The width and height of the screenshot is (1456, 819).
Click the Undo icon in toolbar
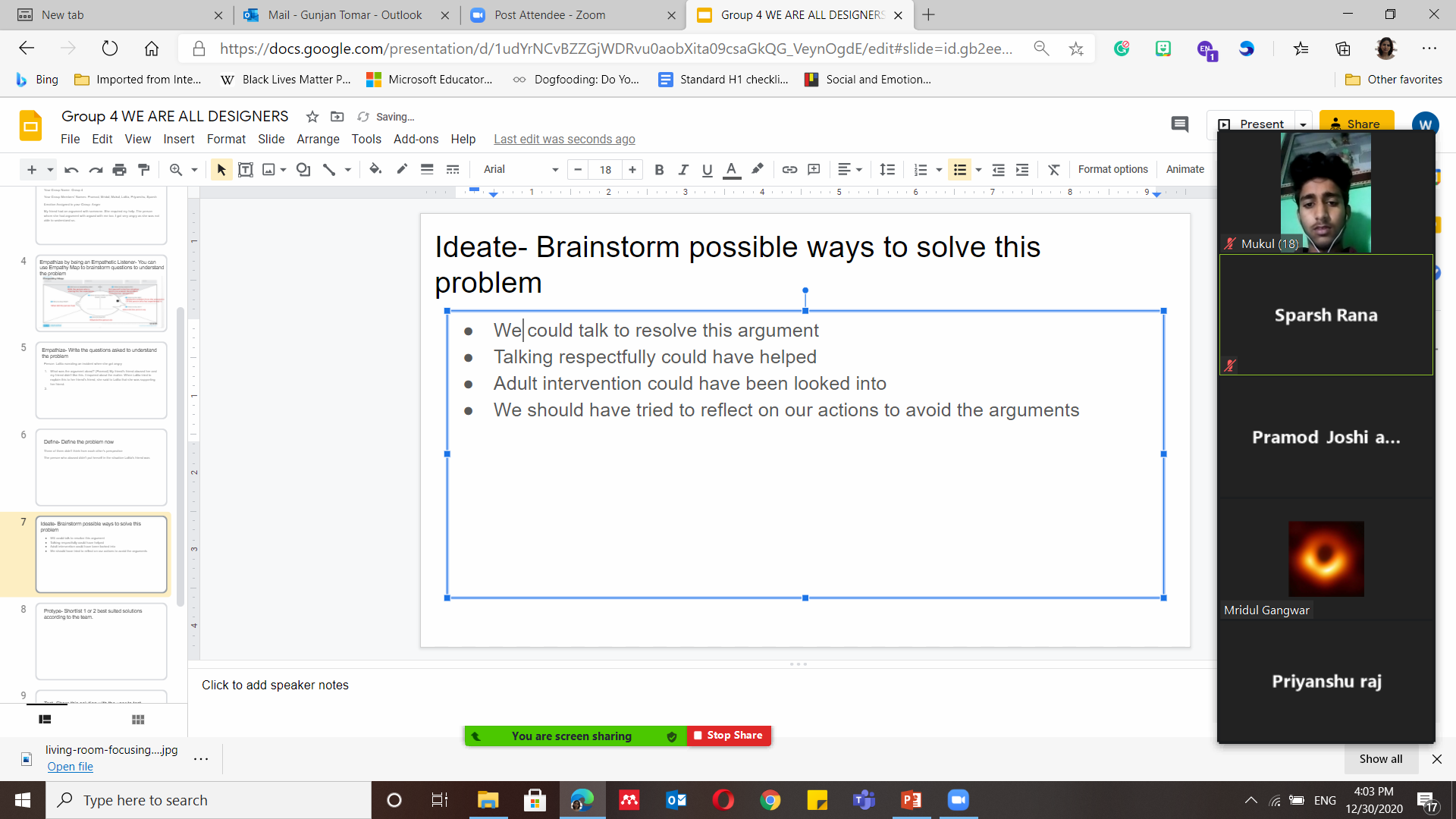pos(71,170)
